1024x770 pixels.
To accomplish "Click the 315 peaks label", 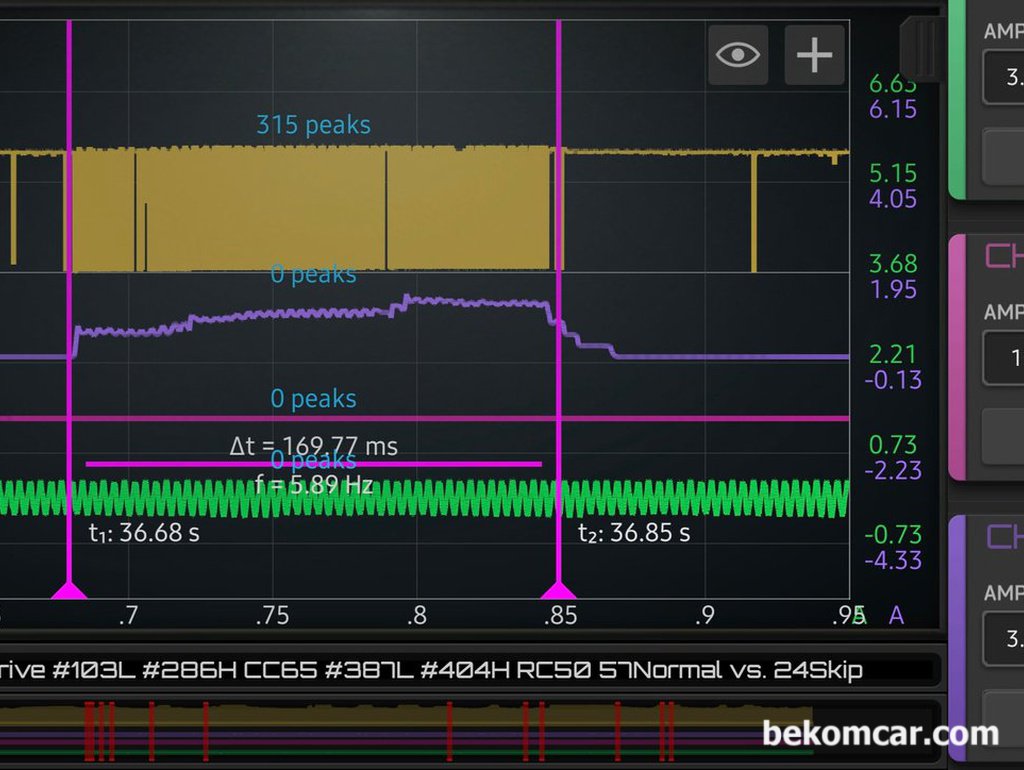I will click(313, 125).
